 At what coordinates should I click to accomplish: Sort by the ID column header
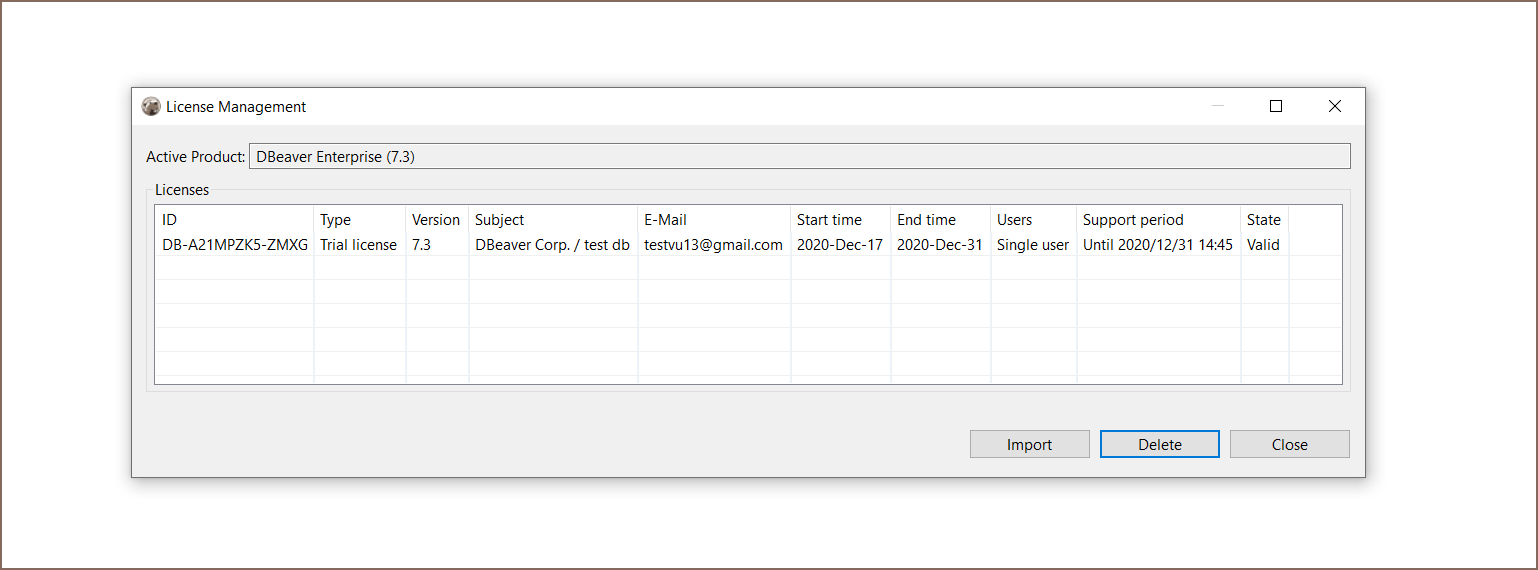pos(234,220)
